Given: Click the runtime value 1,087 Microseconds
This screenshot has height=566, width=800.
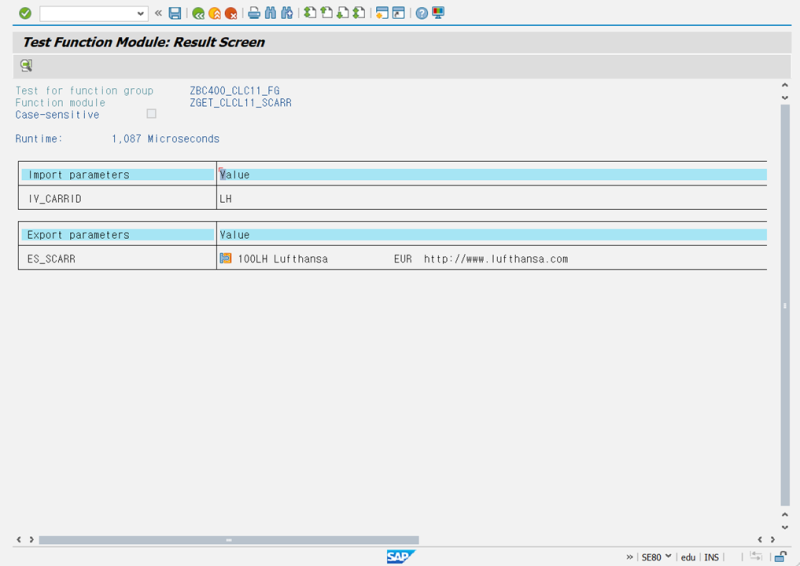Looking at the screenshot, I should tap(165, 139).
